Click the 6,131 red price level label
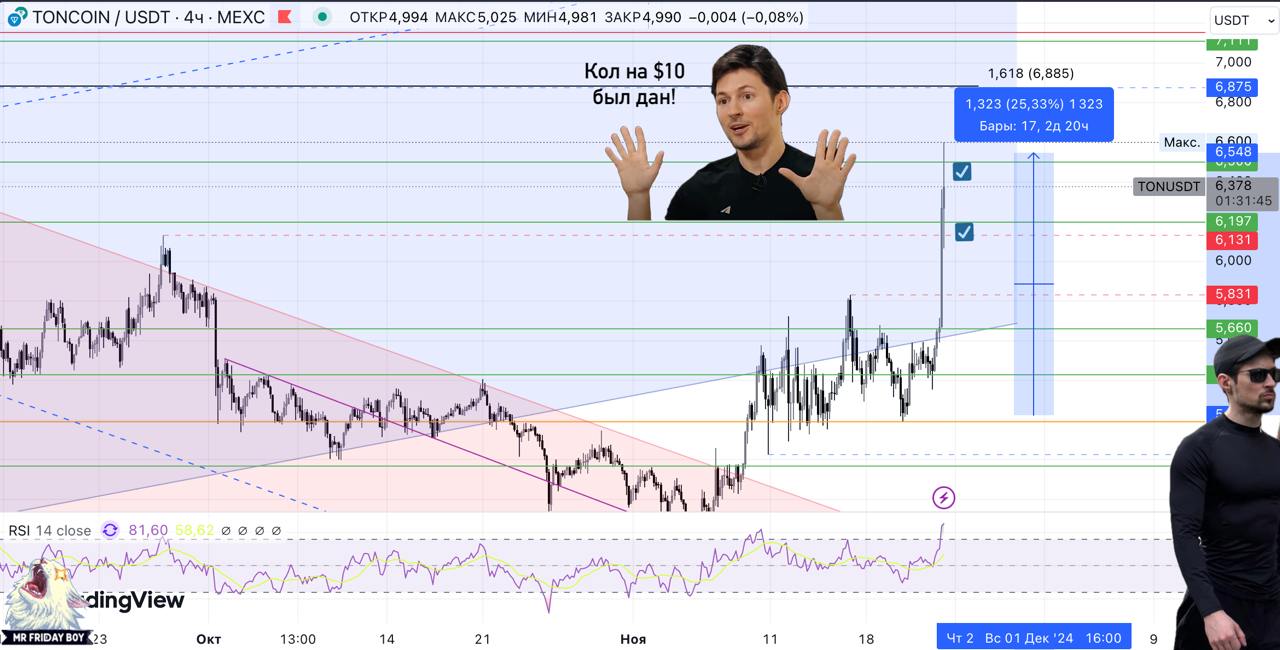Viewport: 1280px width, 650px height. [1233, 240]
